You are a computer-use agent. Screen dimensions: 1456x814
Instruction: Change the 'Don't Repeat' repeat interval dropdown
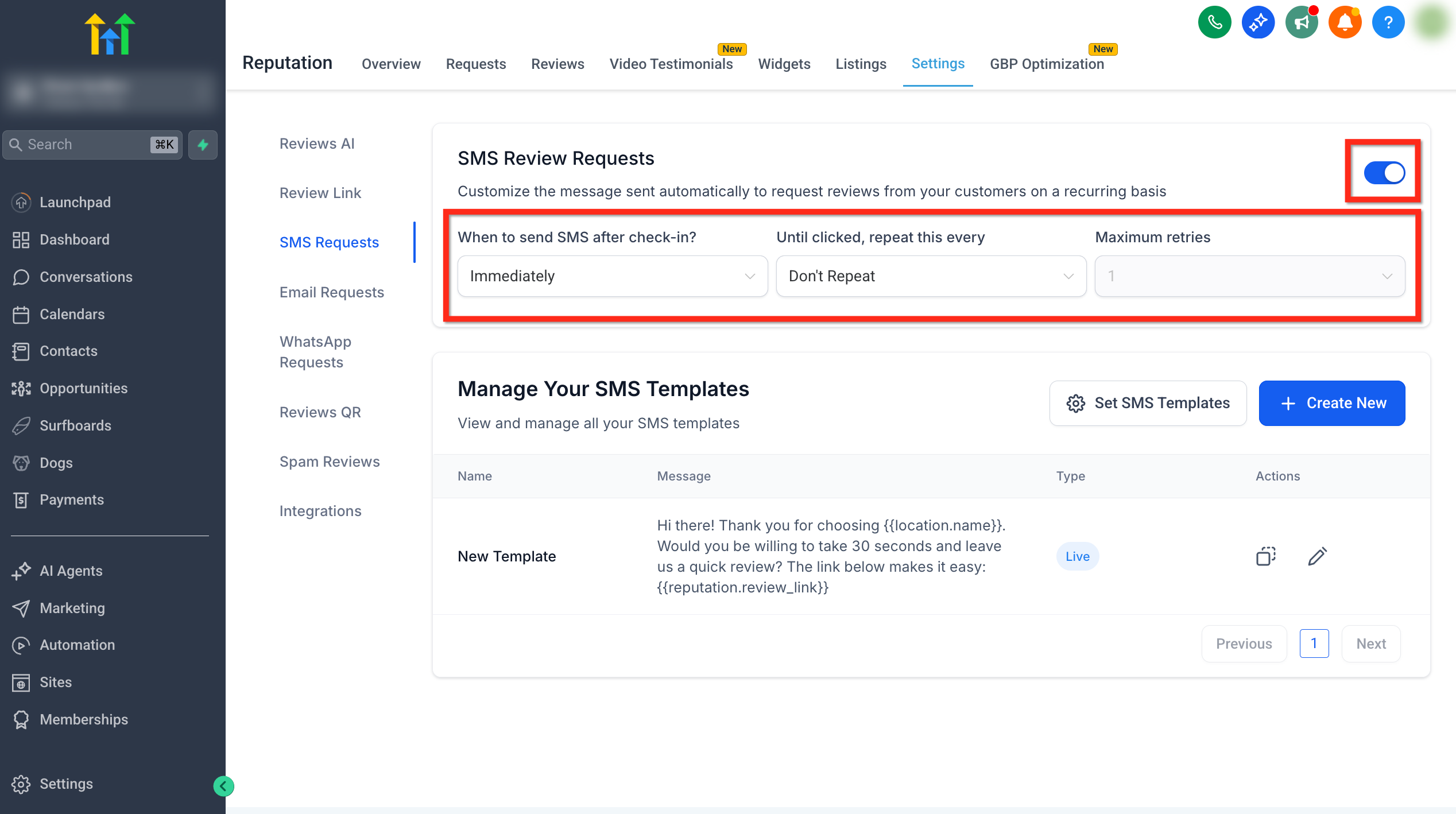pos(931,276)
